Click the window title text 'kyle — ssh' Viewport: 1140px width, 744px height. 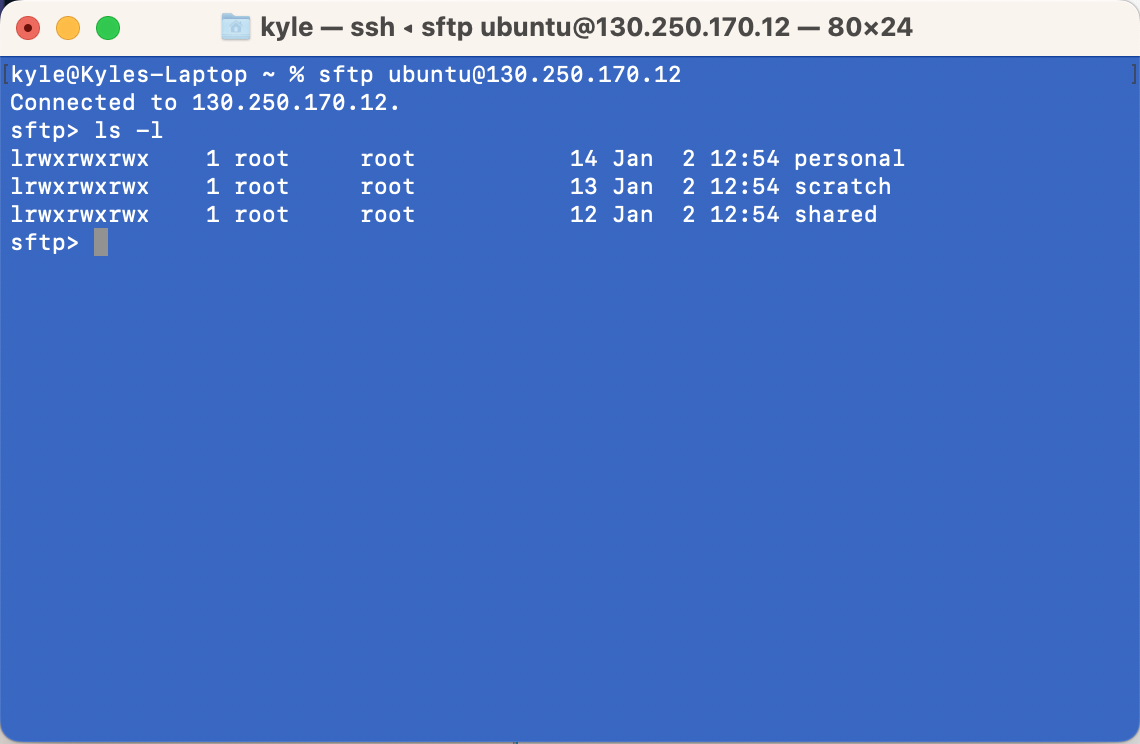pyautogui.click(x=327, y=28)
